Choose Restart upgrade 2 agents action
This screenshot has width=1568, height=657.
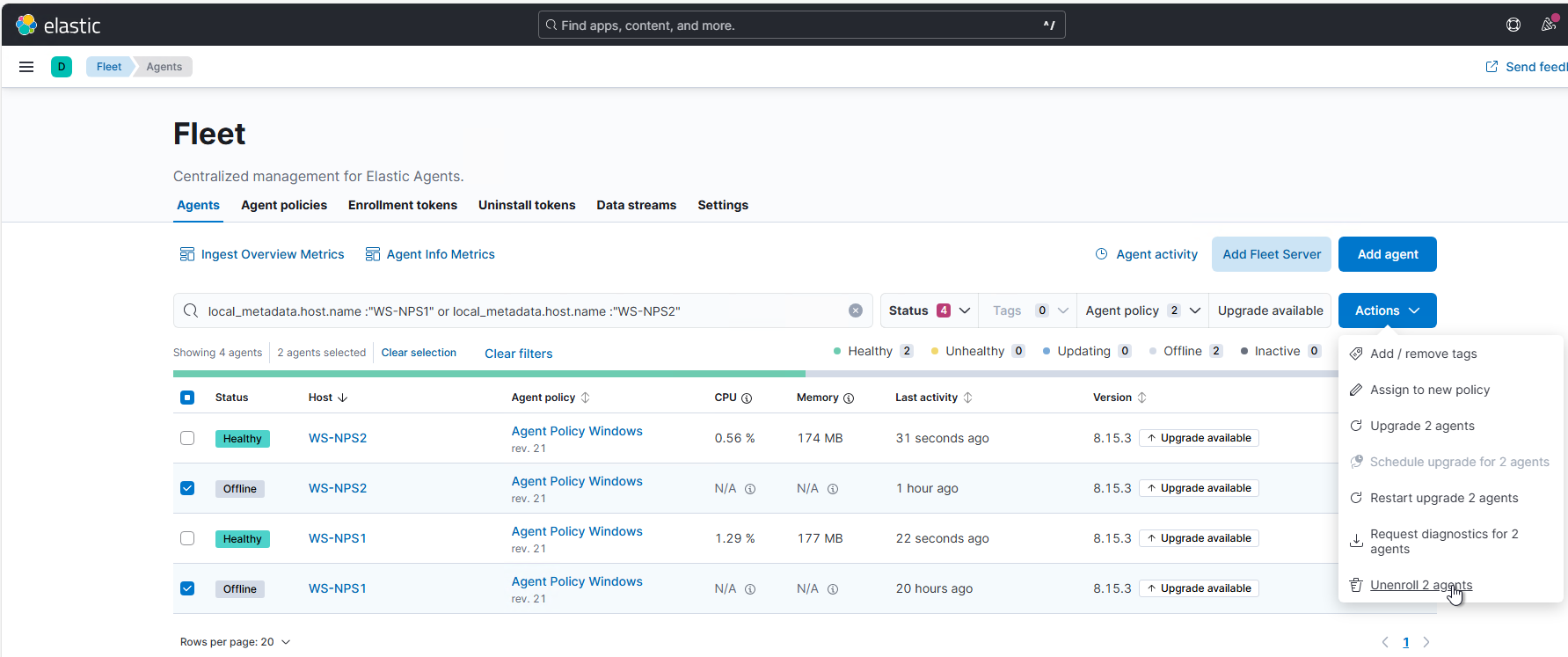(1450, 498)
